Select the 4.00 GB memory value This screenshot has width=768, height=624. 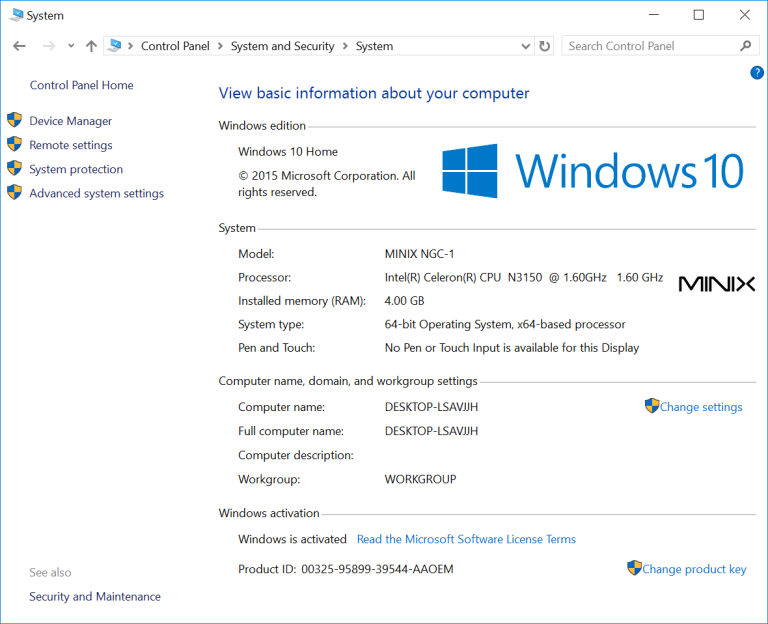pos(405,301)
